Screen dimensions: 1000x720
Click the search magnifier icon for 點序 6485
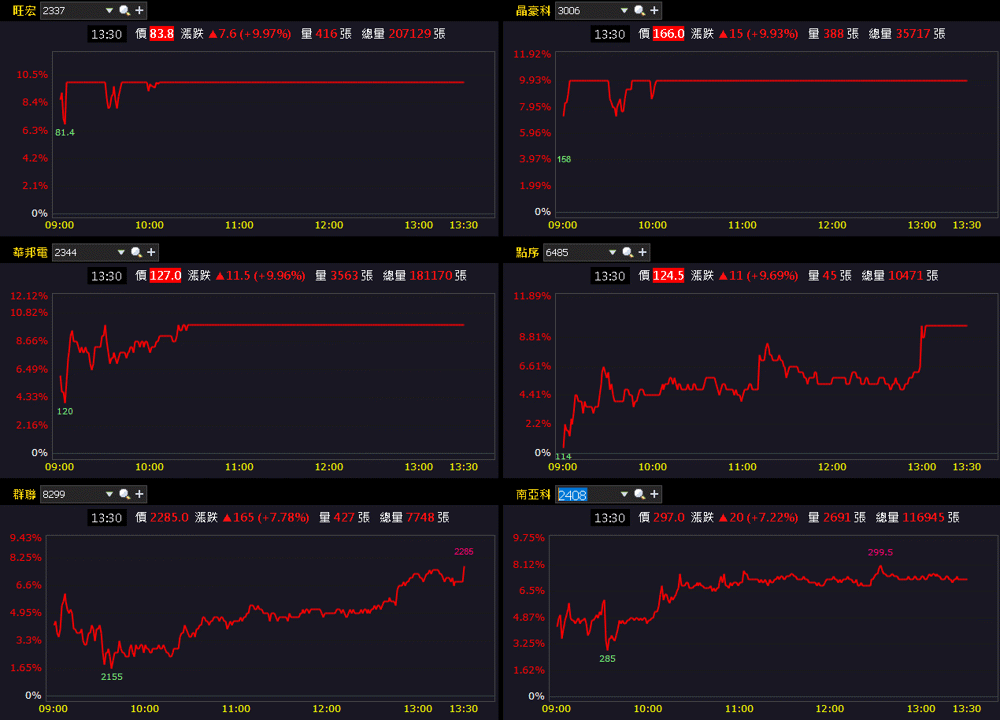click(628, 252)
